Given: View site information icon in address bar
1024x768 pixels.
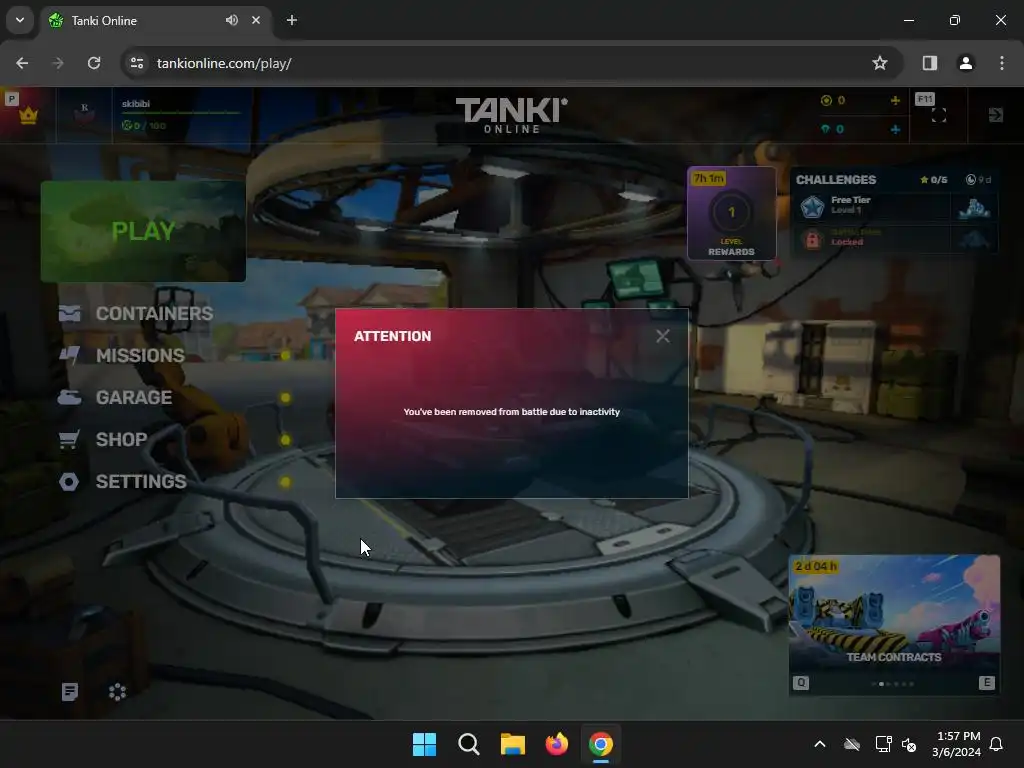Looking at the screenshot, I should pos(137,63).
